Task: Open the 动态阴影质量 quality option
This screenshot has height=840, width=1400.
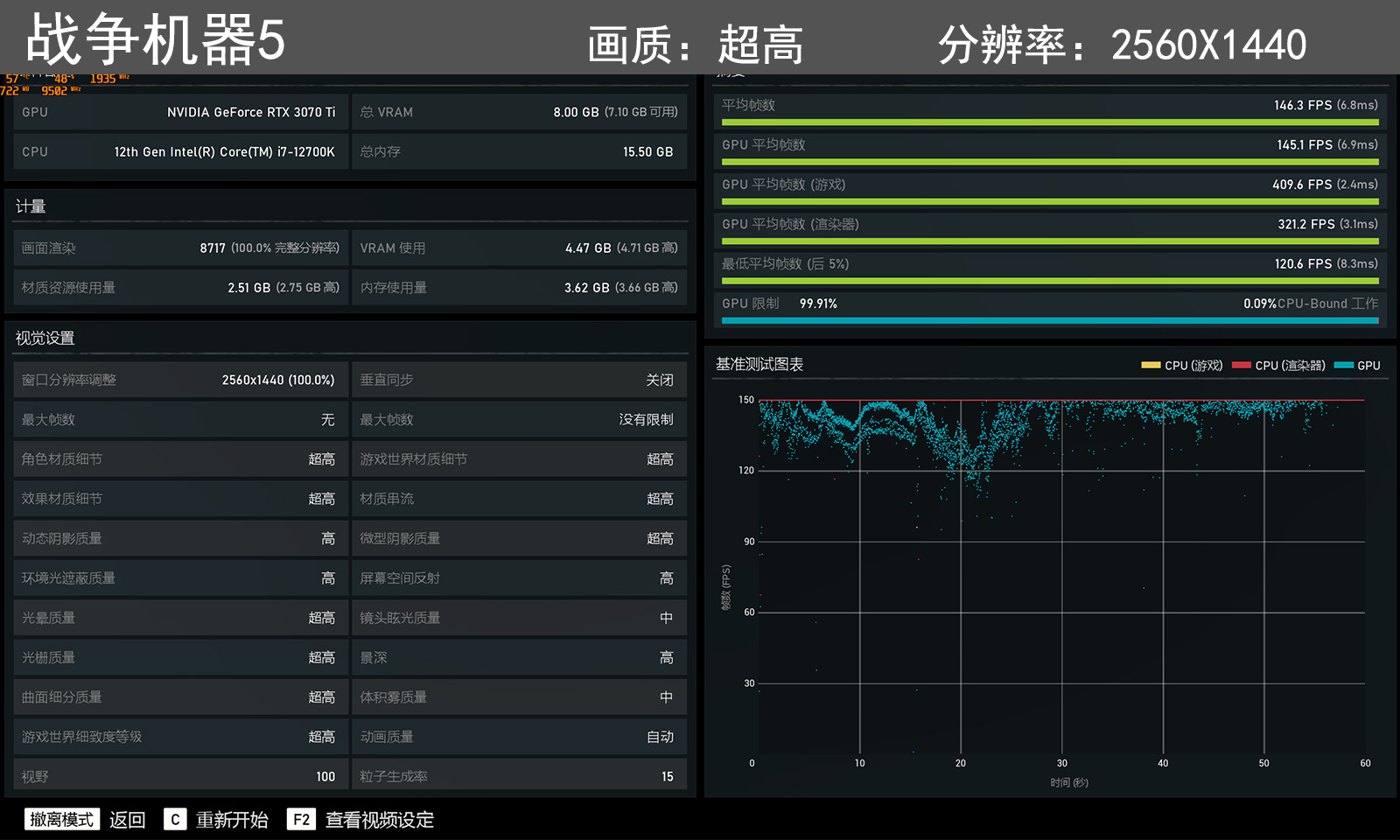Action: coord(179,538)
